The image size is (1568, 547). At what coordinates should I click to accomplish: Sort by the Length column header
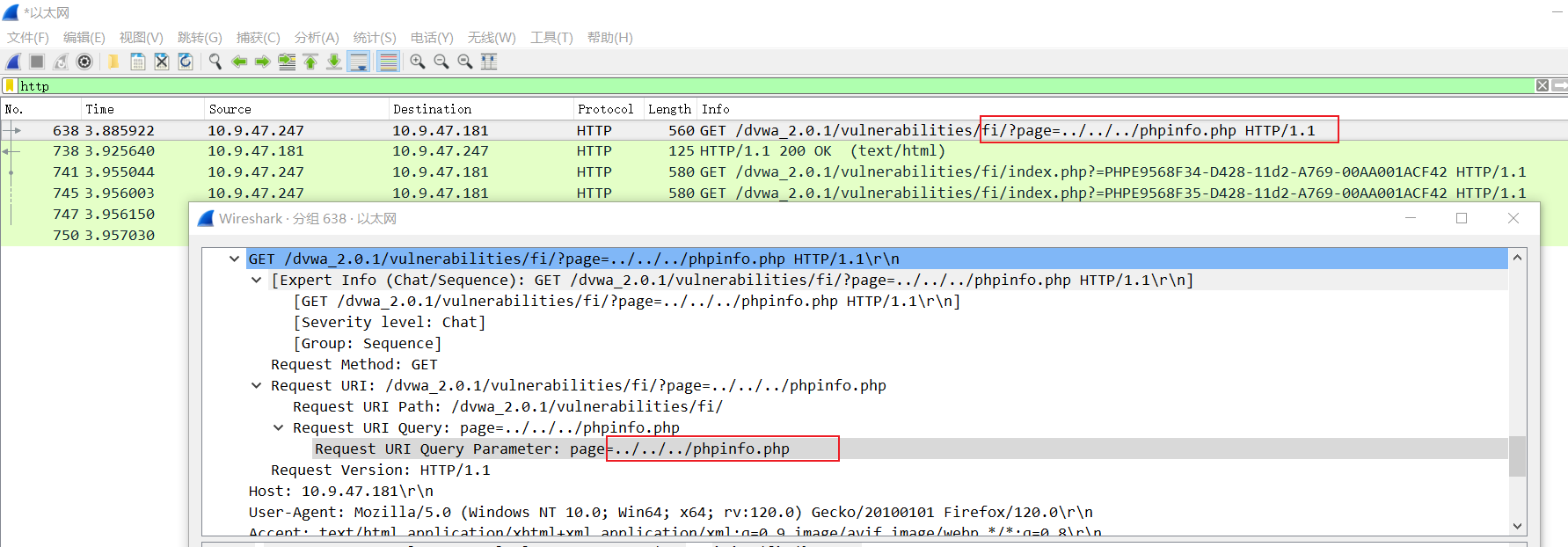click(670, 109)
